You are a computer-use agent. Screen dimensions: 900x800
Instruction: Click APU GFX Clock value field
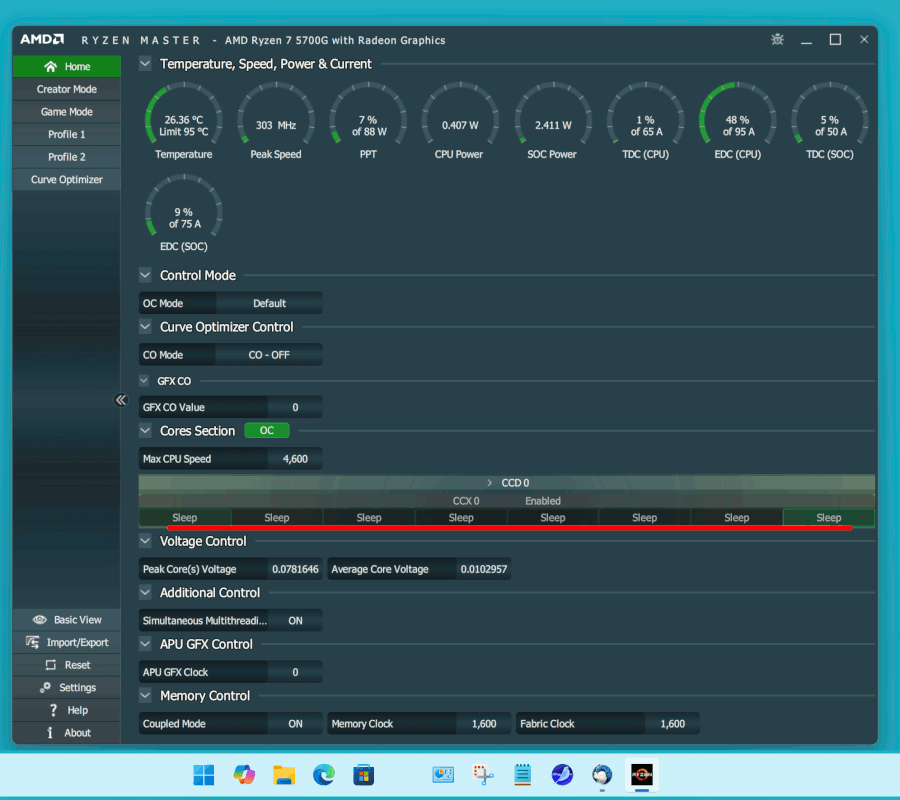295,672
